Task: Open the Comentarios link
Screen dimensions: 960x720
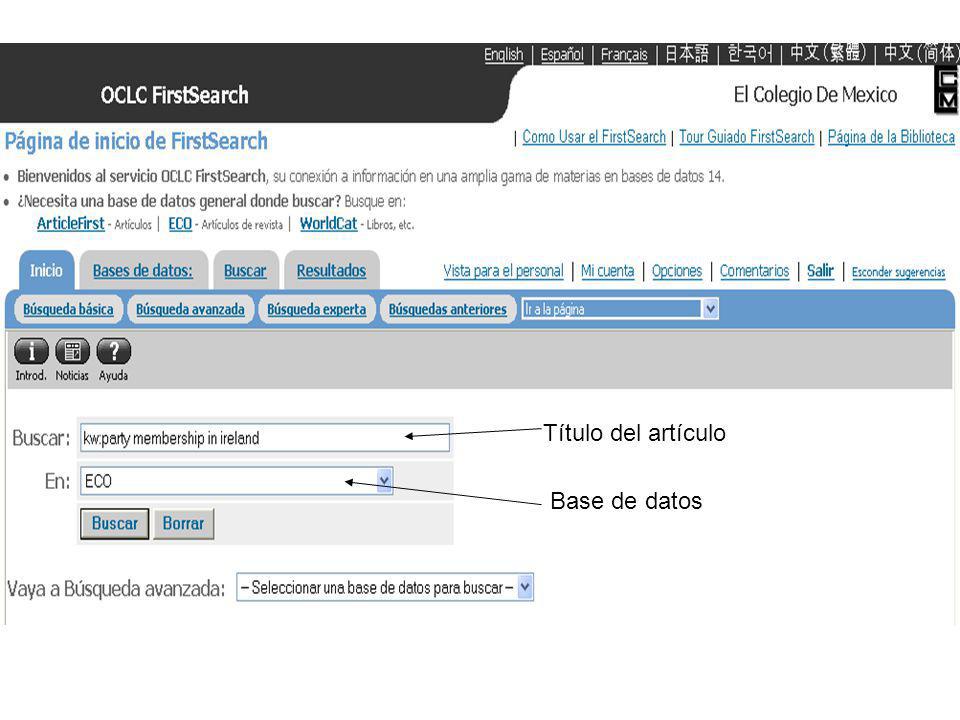Action: tap(754, 271)
